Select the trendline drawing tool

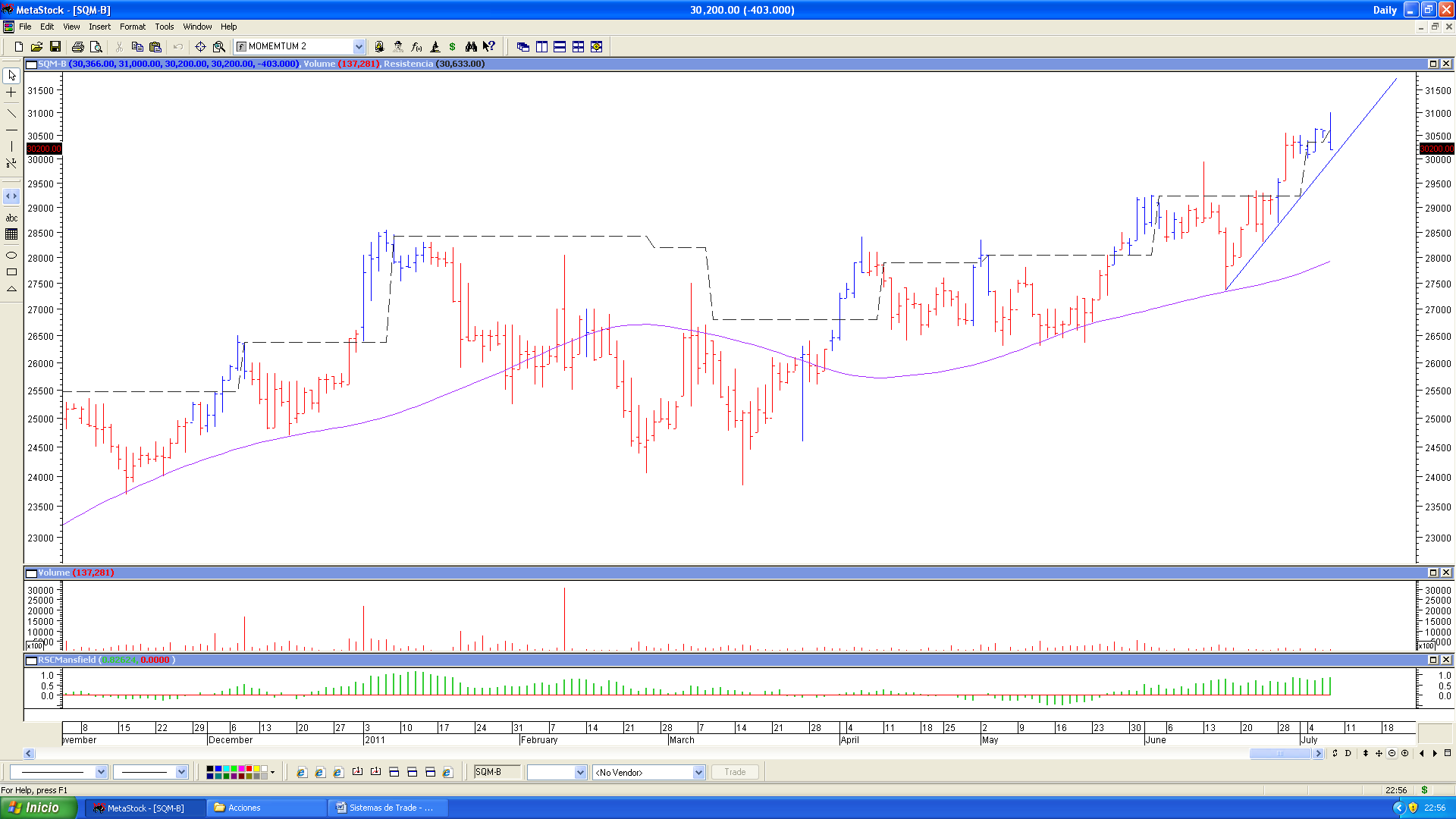[11, 114]
